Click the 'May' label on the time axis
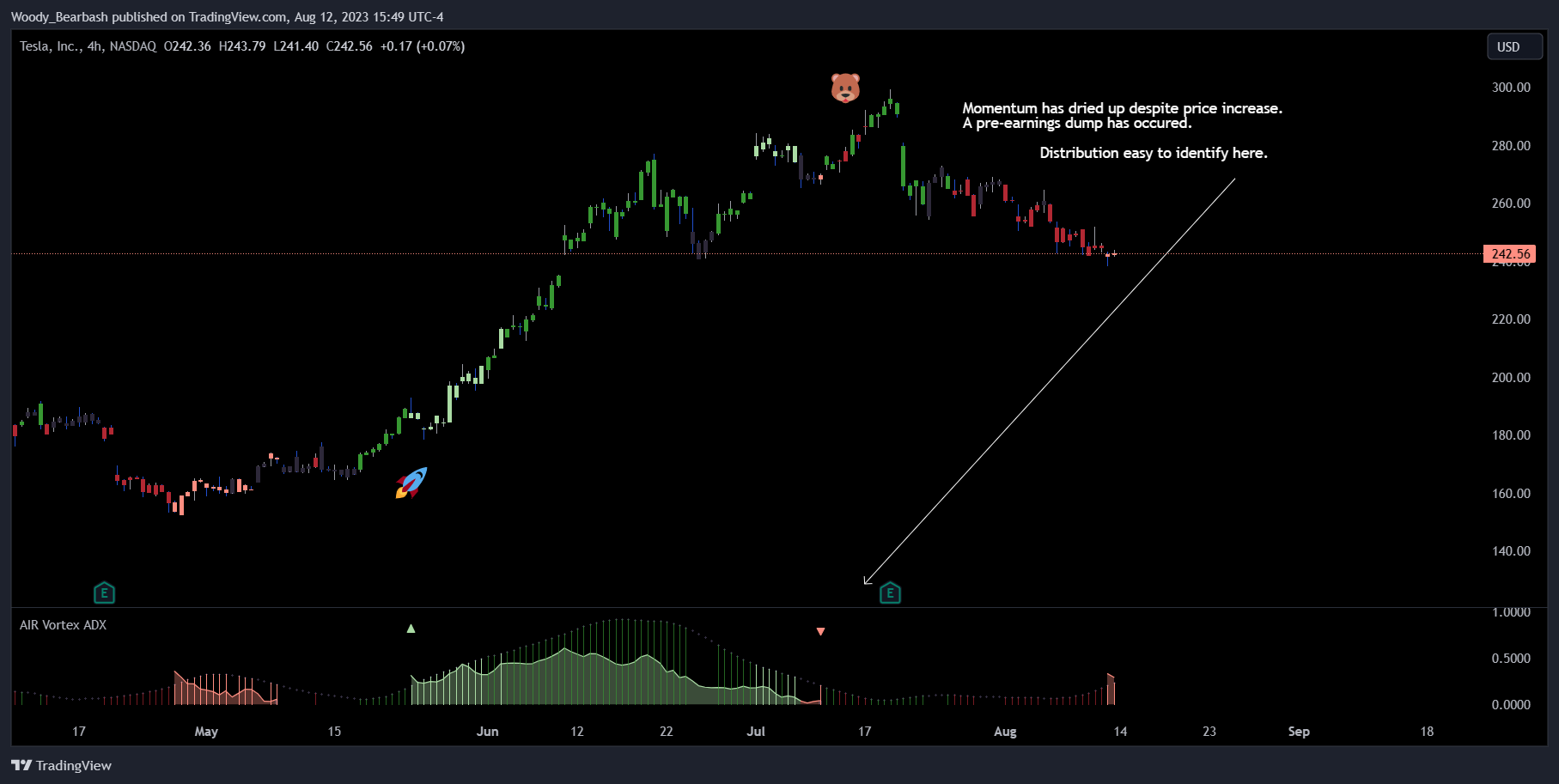The image size is (1559, 784). coord(206,732)
